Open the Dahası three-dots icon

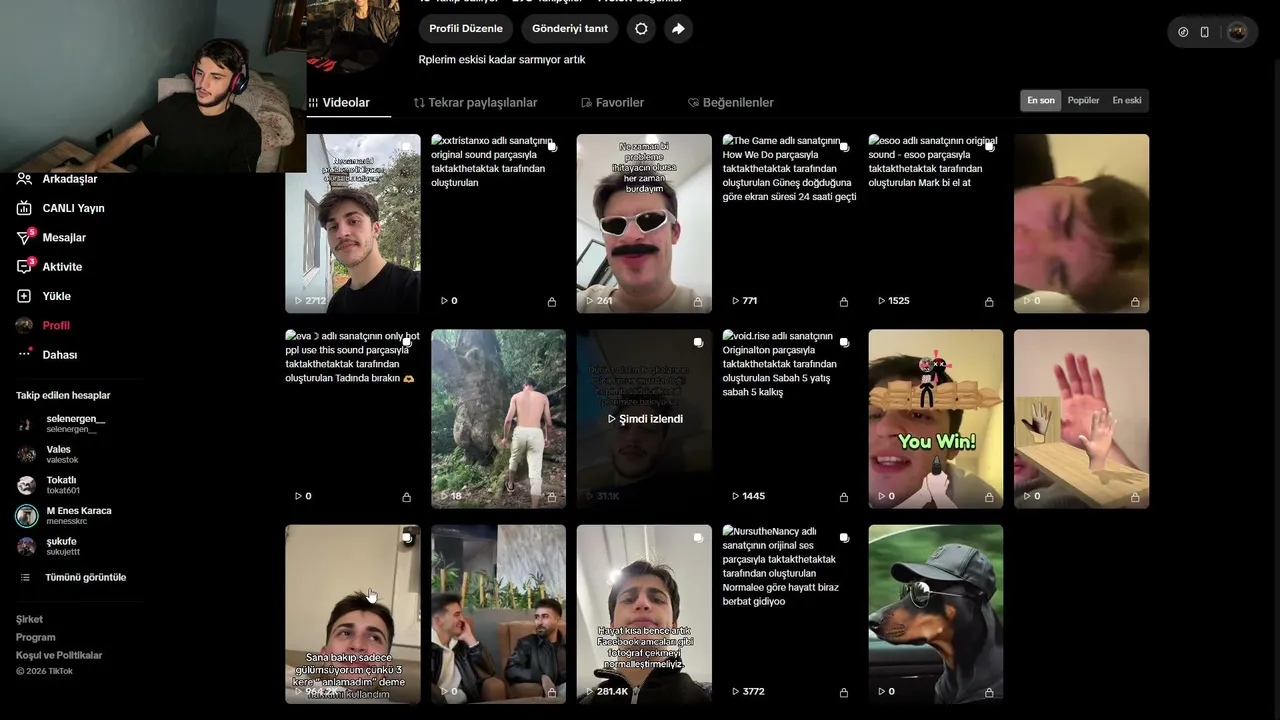24,354
